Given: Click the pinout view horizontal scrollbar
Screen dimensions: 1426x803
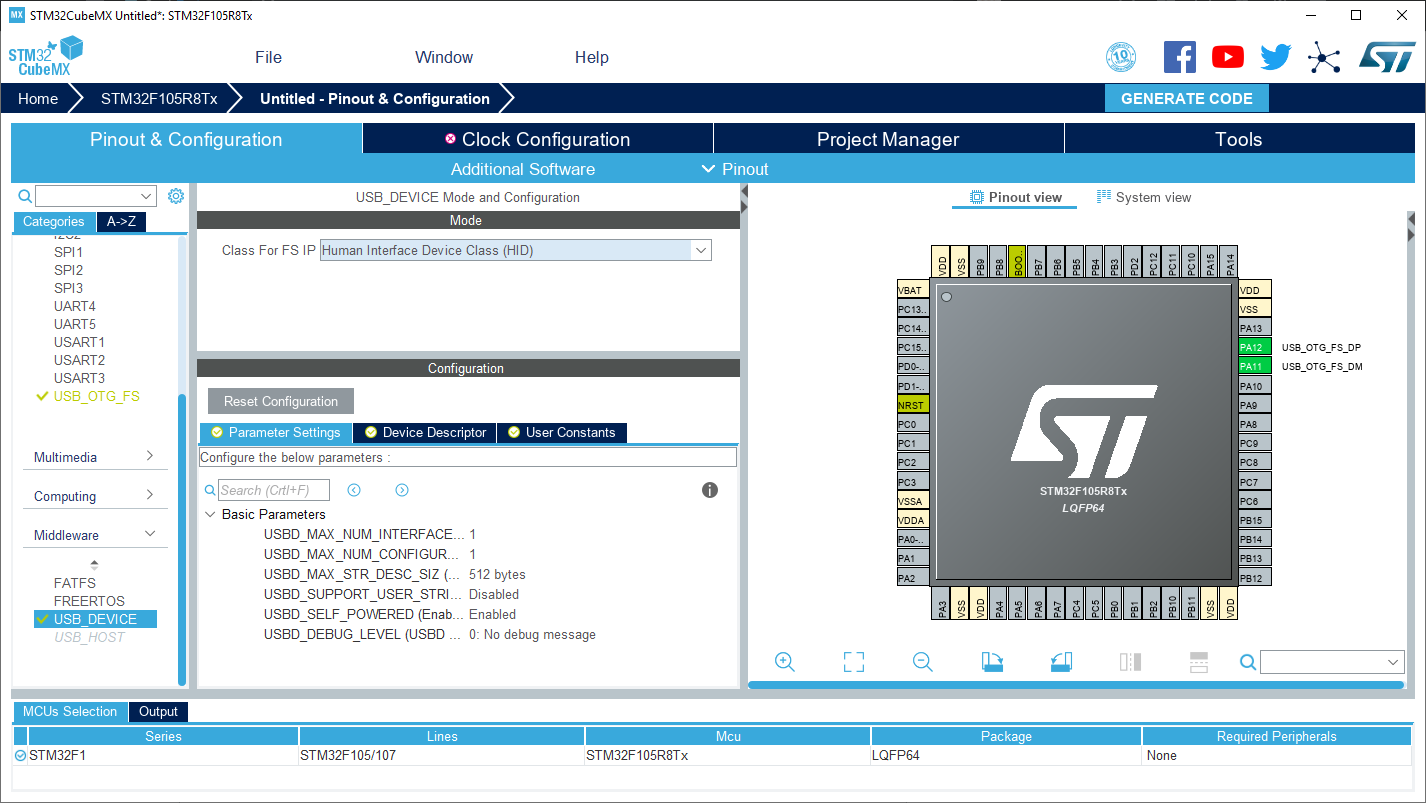Looking at the screenshot, I should (1074, 685).
